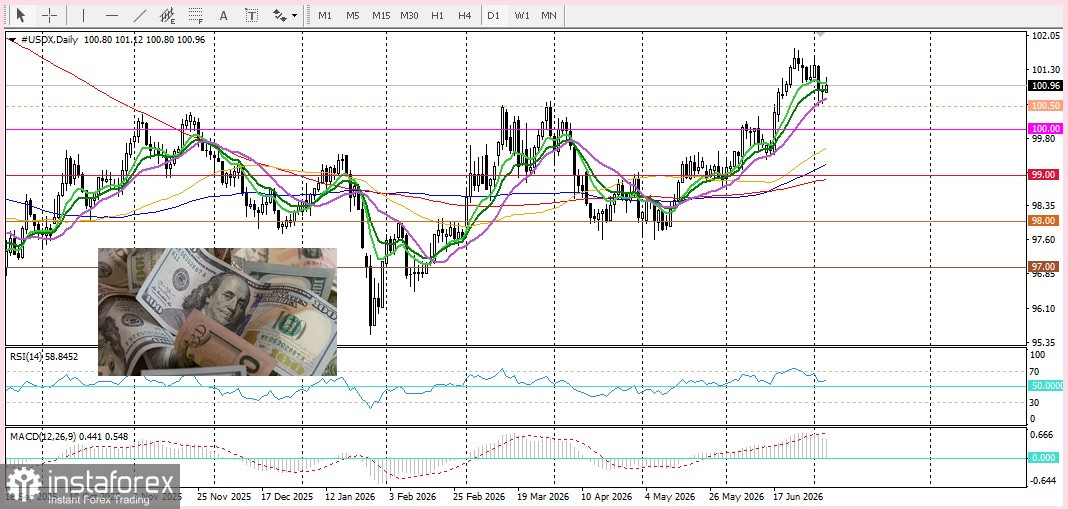Viewport: 1068px width, 509px height.
Task: Switch to MN monthly timeframe
Action: point(548,15)
